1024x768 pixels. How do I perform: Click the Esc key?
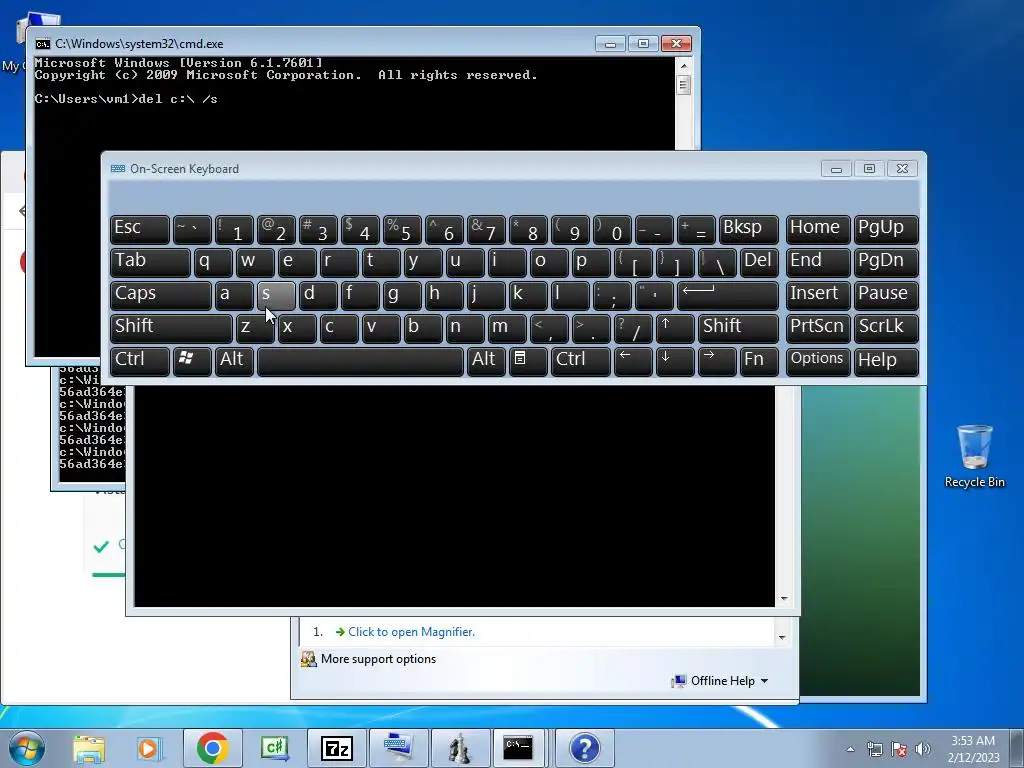coord(140,229)
